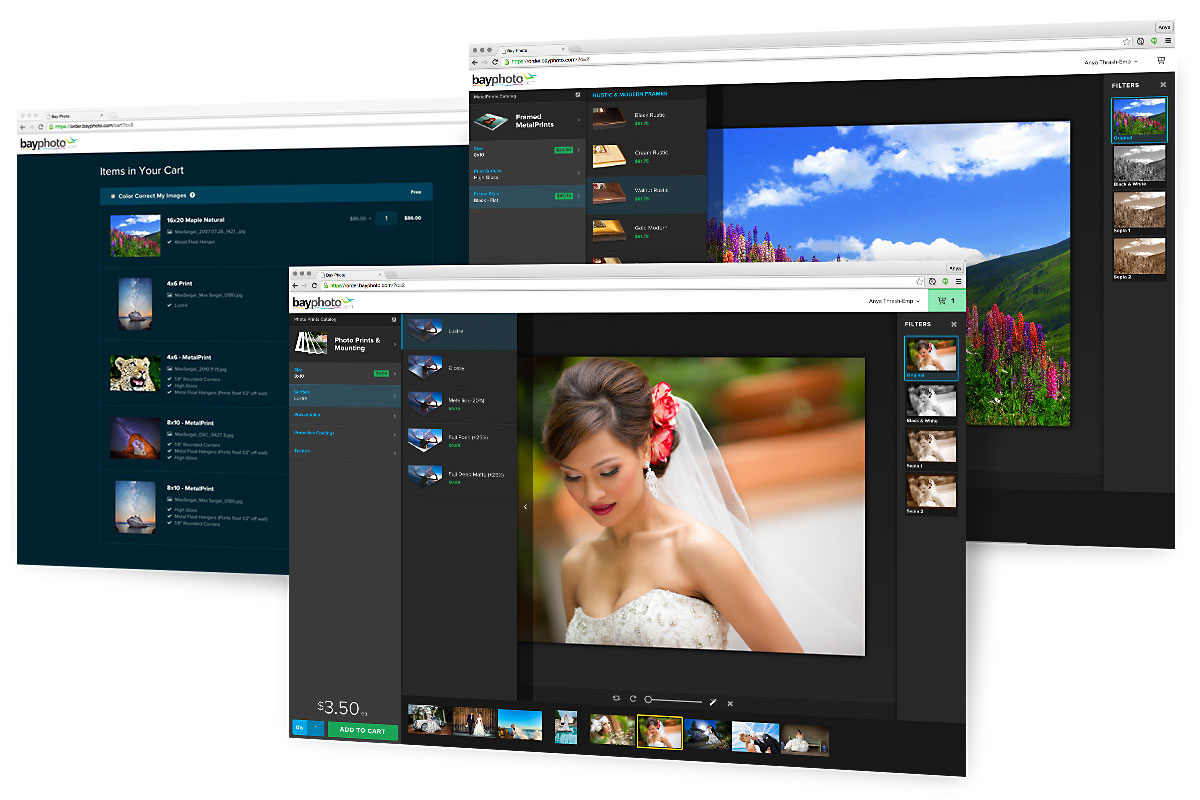The image size is (1200, 800).
Task: Select the rotate icon in the image editor toolbar
Action: tap(632, 699)
